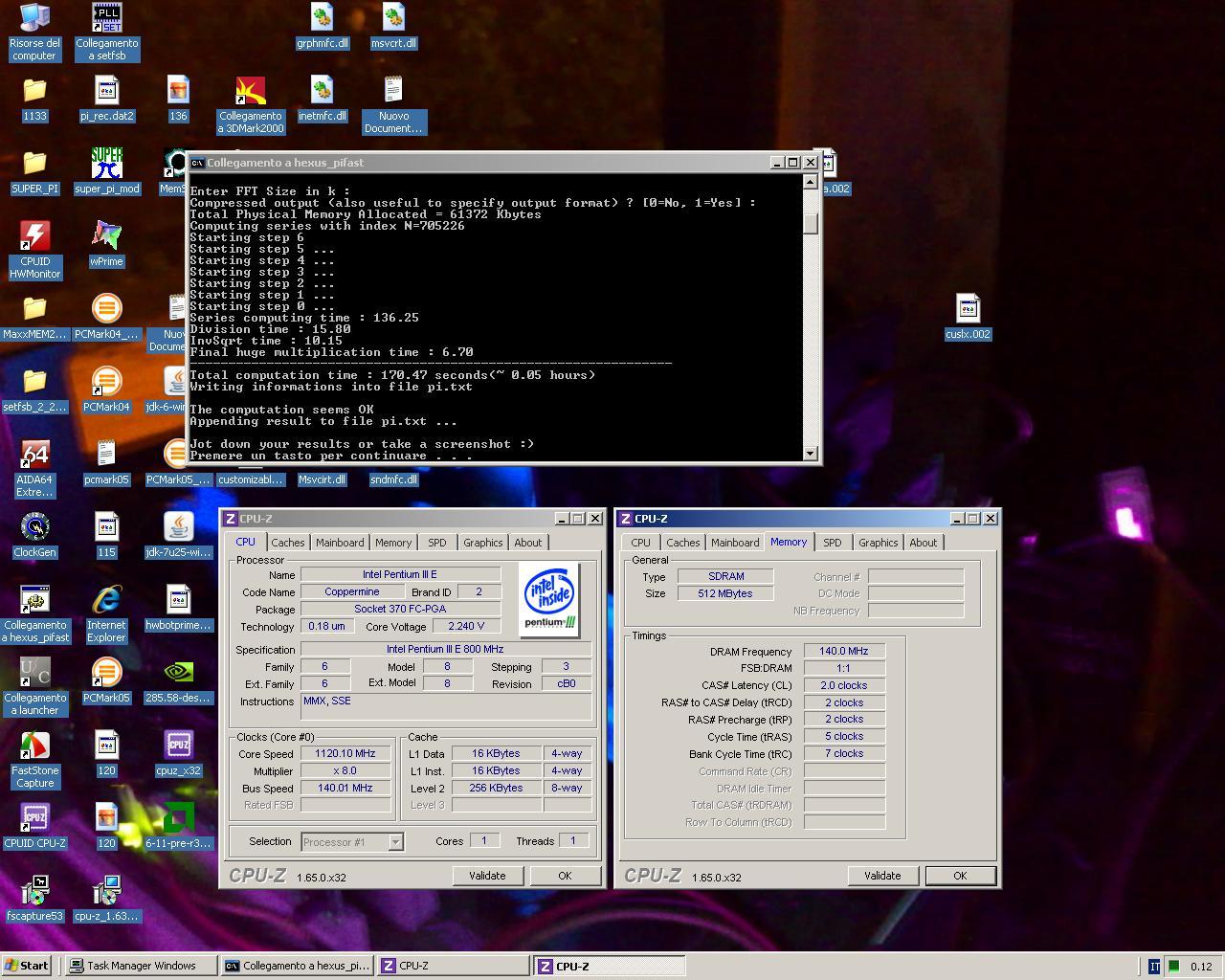Select Nuovo Documento text file icon
1225x980 pixels.
click(393, 105)
